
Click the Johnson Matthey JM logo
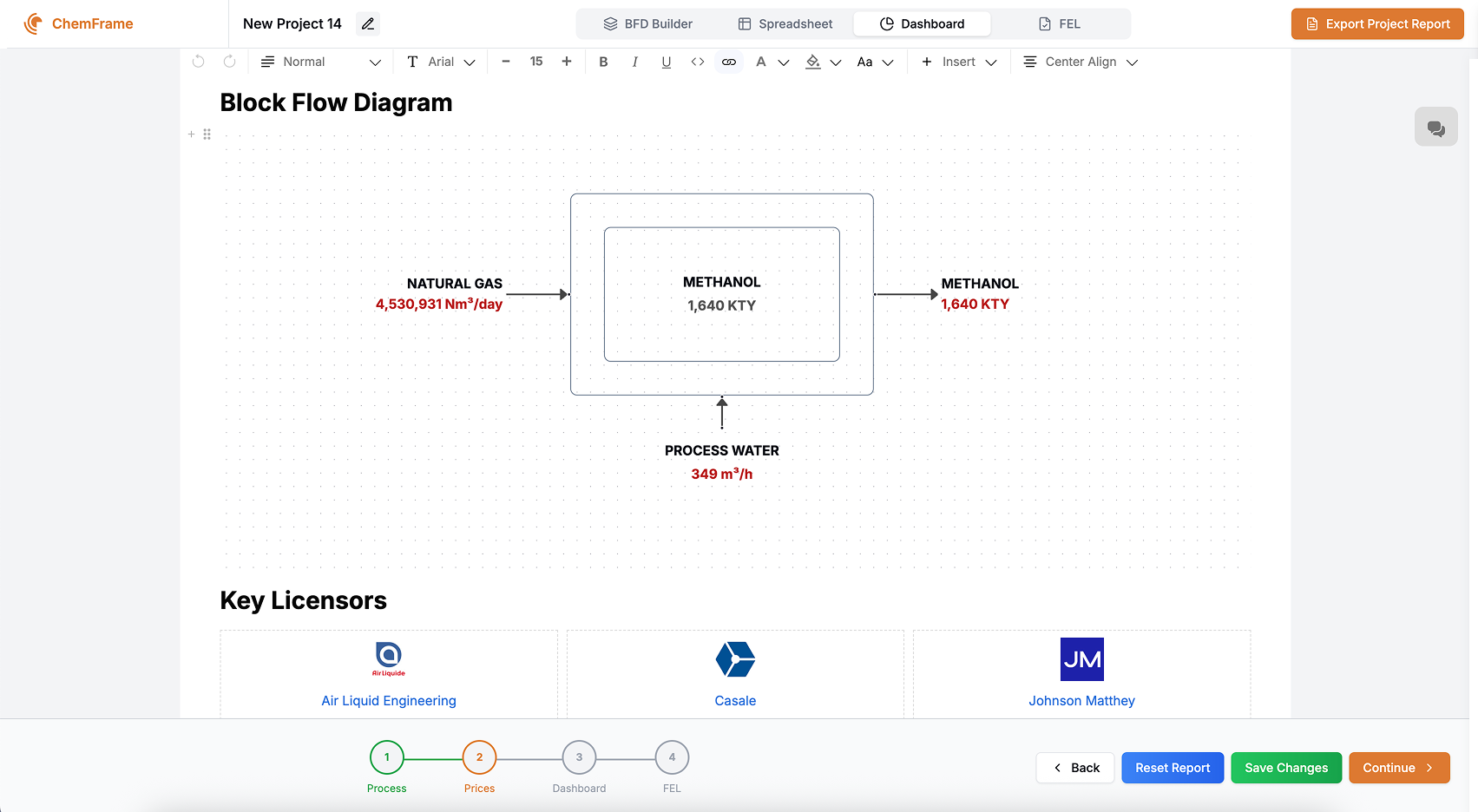pyautogui.click(x=1082, y=659)
